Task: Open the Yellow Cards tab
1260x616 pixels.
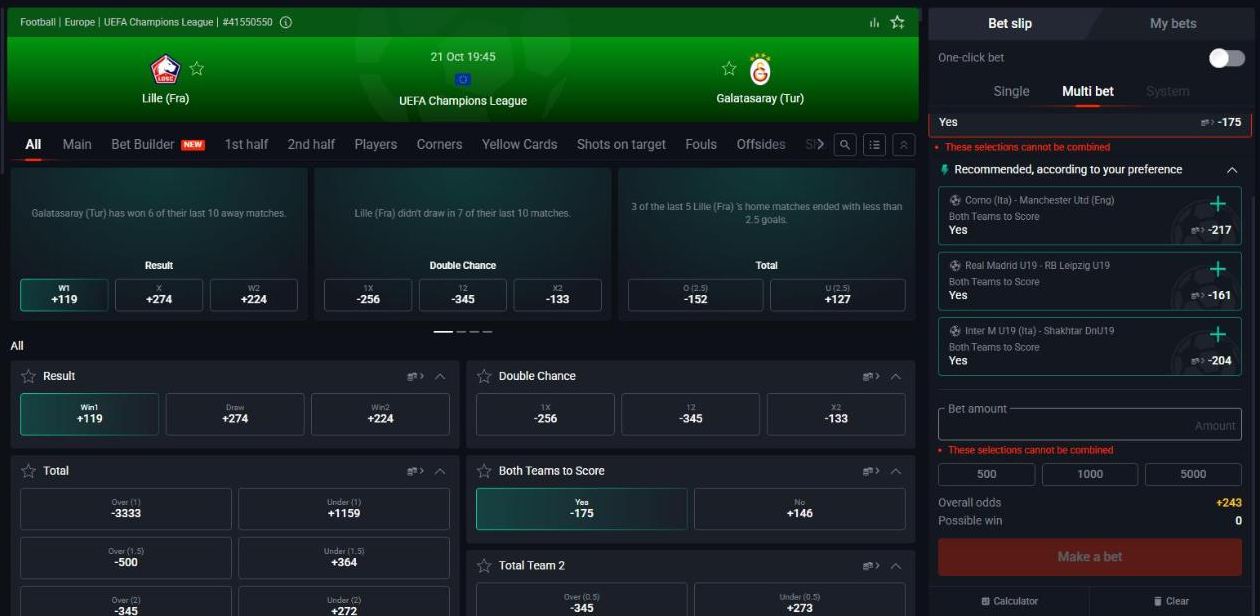Action: [519, 144]
